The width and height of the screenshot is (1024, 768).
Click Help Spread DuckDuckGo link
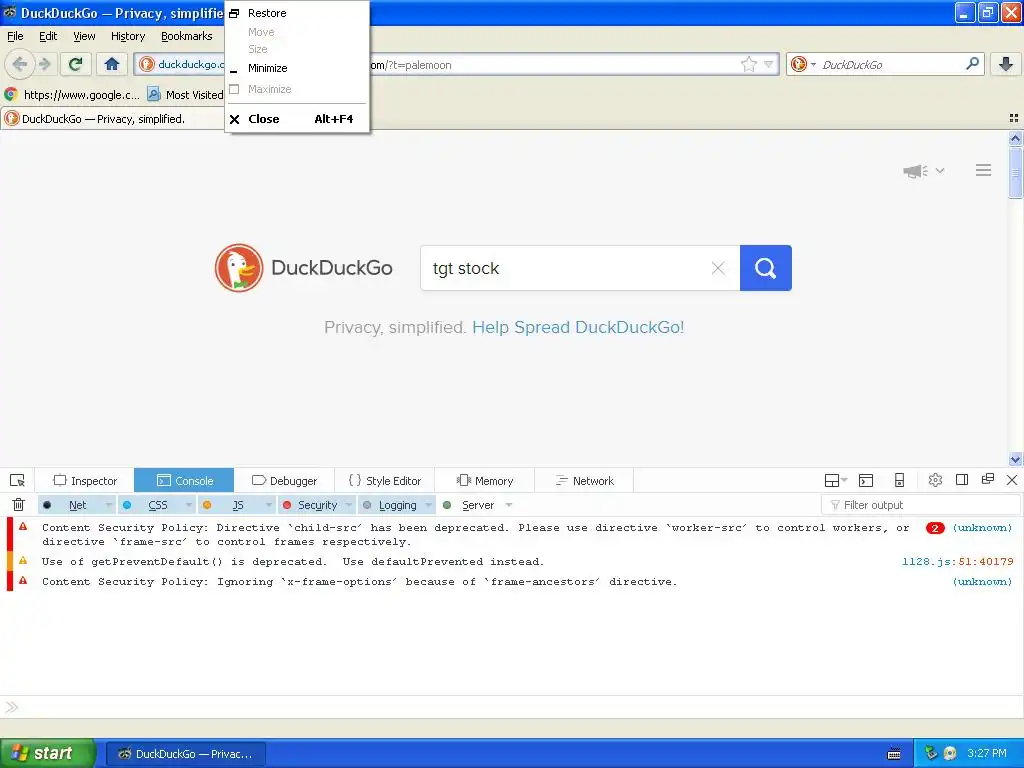pos(578,327)
